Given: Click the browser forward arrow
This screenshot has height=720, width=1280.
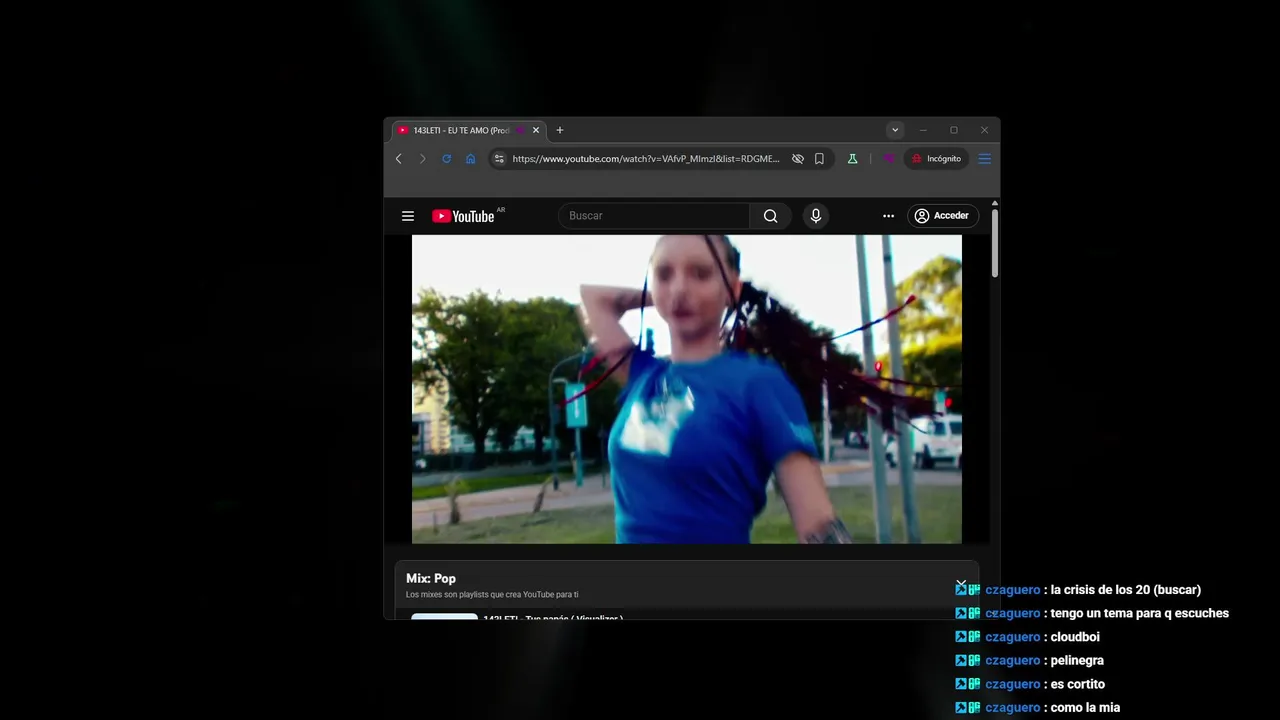Looking at the screenshot, I should point(422,159).
